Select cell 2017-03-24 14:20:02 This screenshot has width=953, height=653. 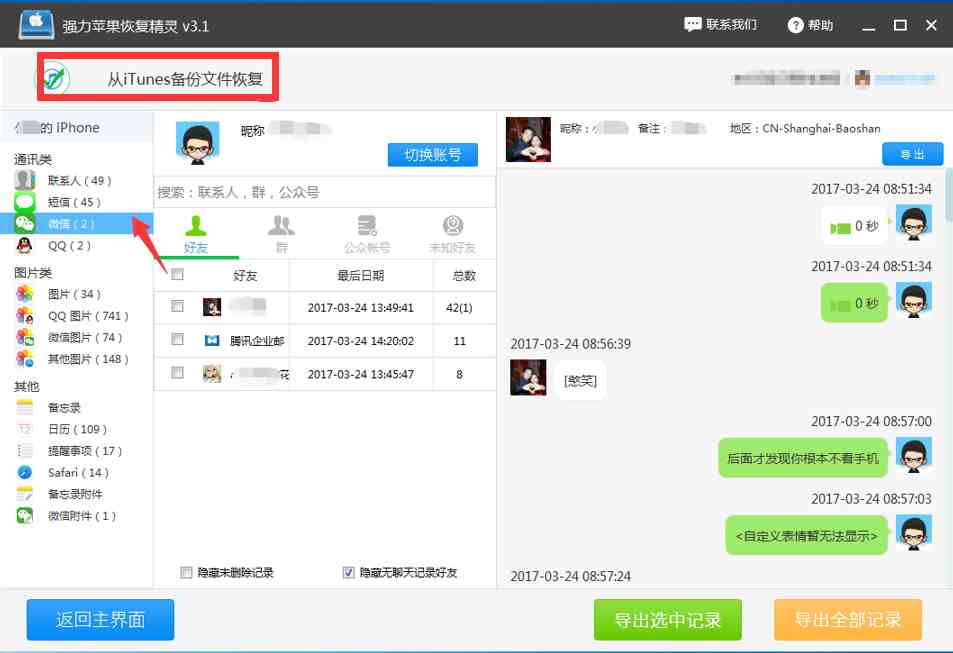(360, 341)
